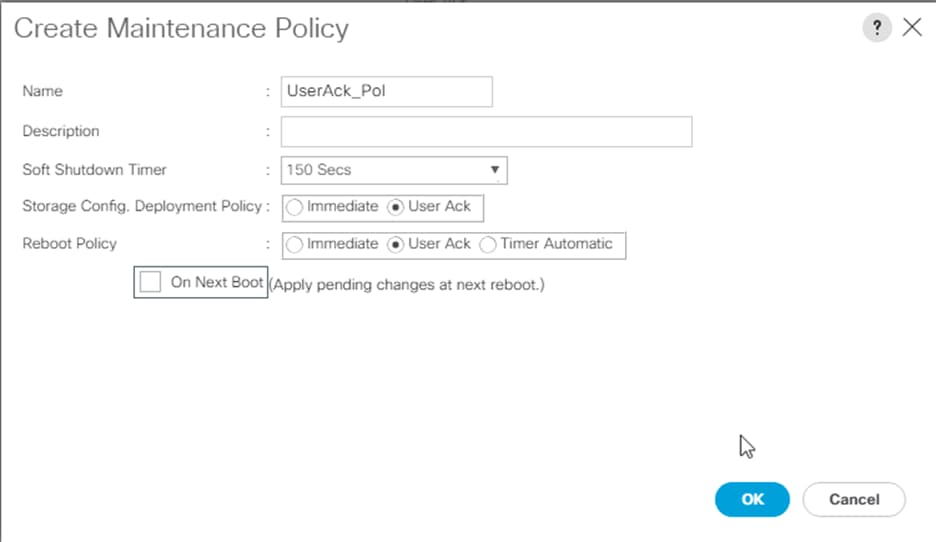Image resolution: width=936 pixels, height=542 pixels.
Task: Click the Name field containing UserAck_Pol
Action: (387, 91)
